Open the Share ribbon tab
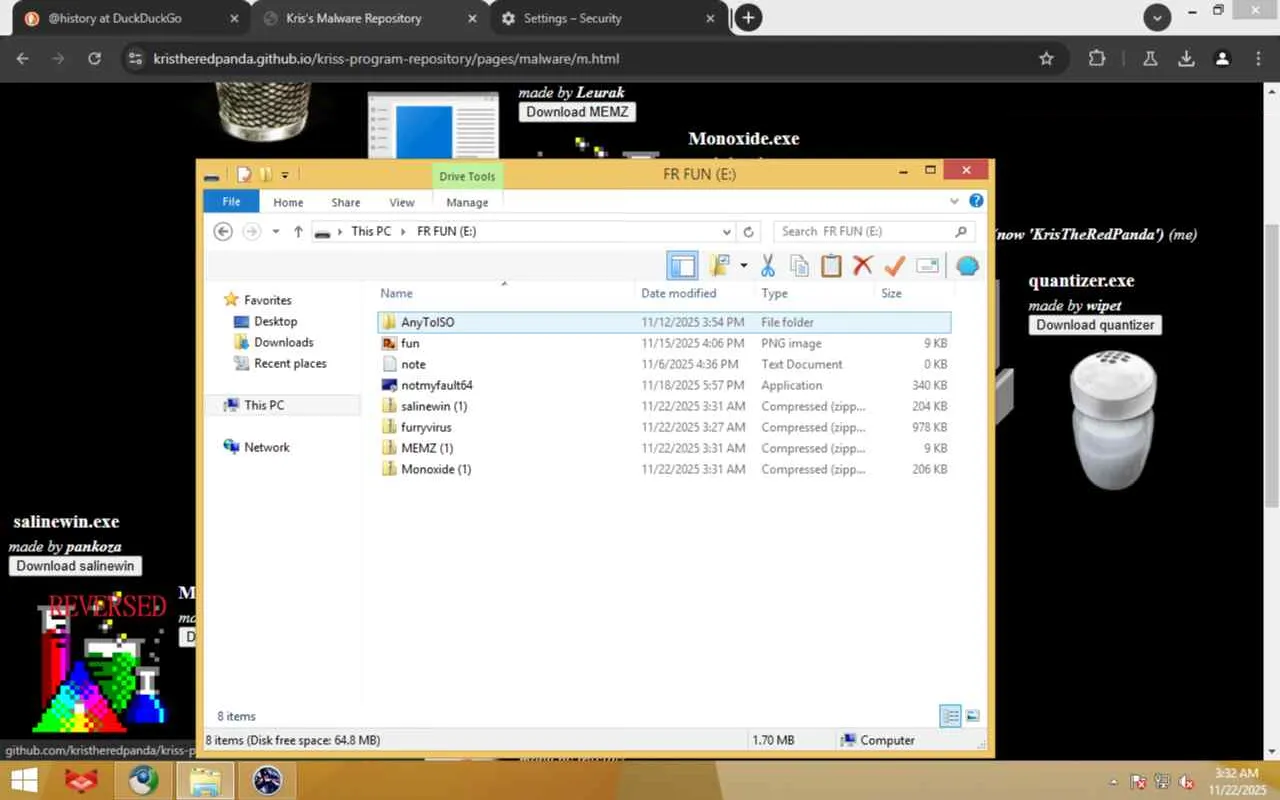Viewport: 1280px width, 800px height. coord(346,203)
